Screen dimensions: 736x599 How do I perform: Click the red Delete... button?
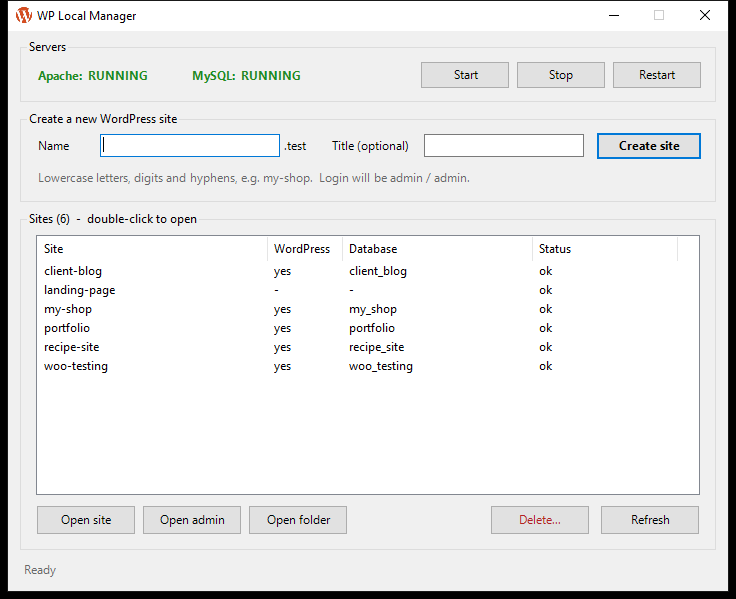tap(540, 520)
